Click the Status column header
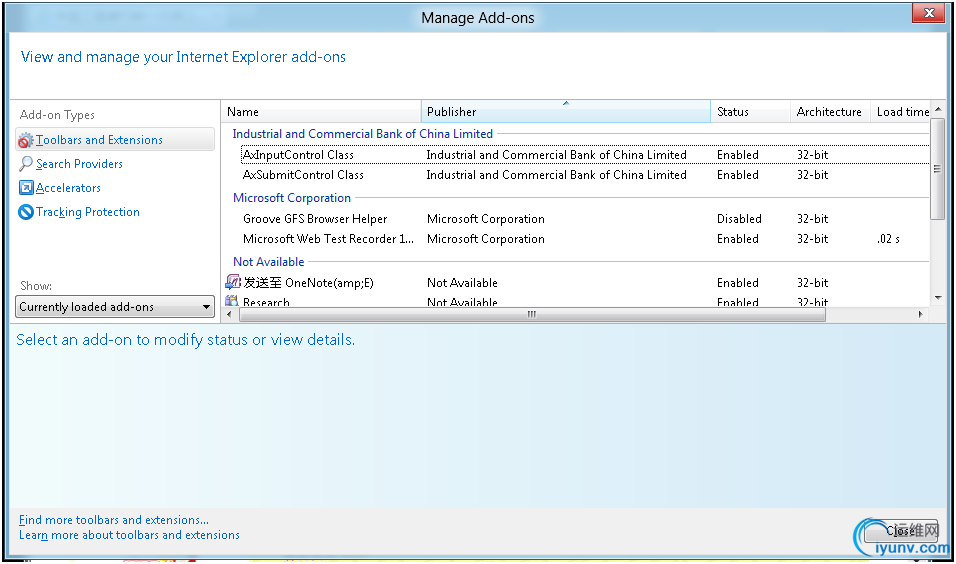 coord(750,112)
